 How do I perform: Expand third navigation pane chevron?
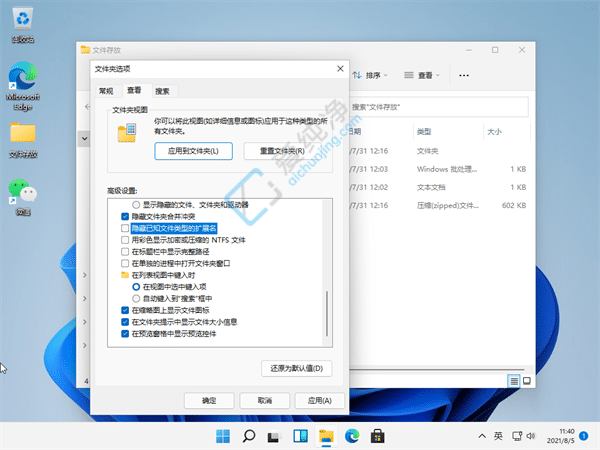pyautogui.click(x=85, y=322)
